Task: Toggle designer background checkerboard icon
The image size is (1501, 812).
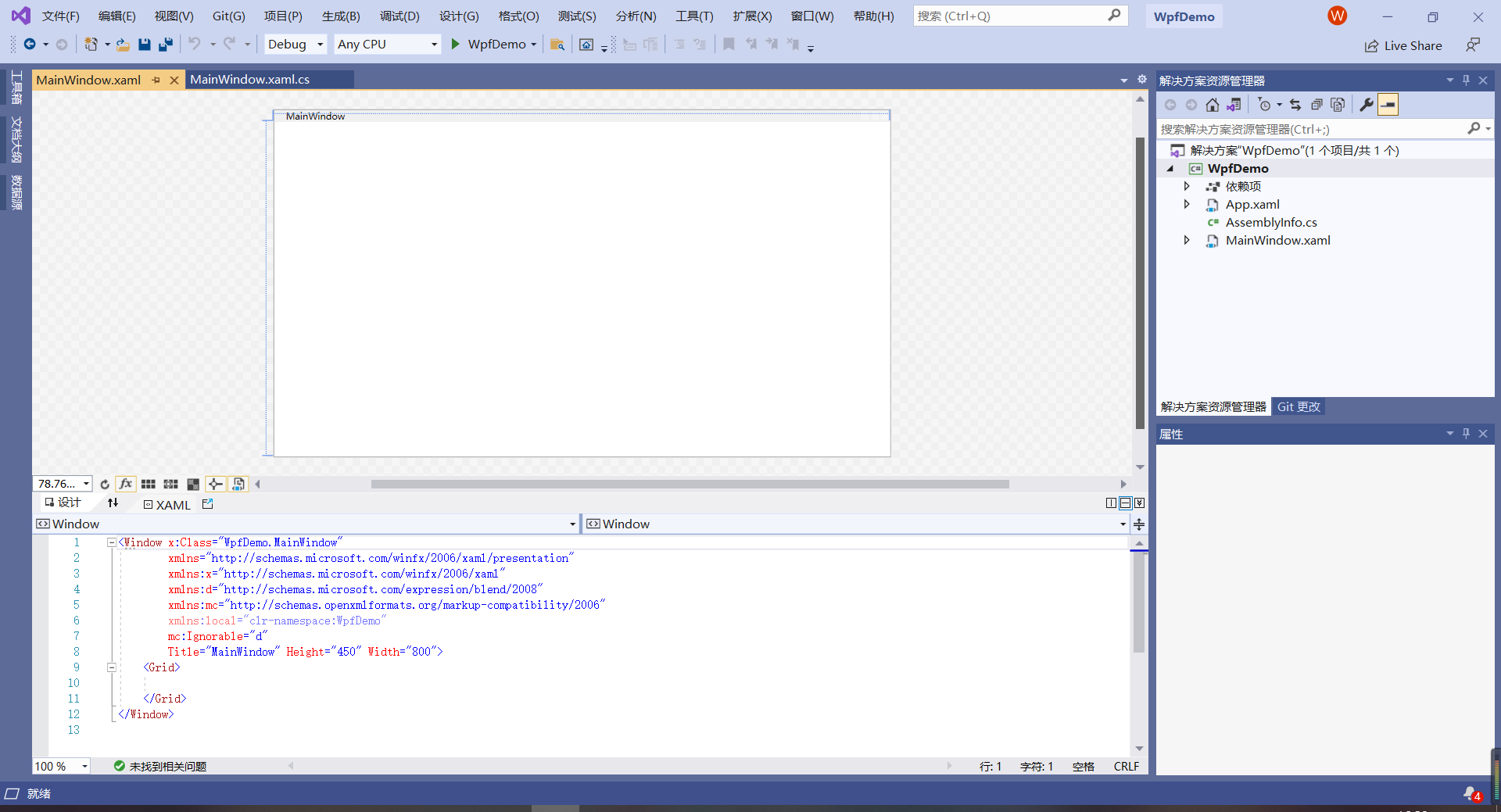Action: coord(193,485)
